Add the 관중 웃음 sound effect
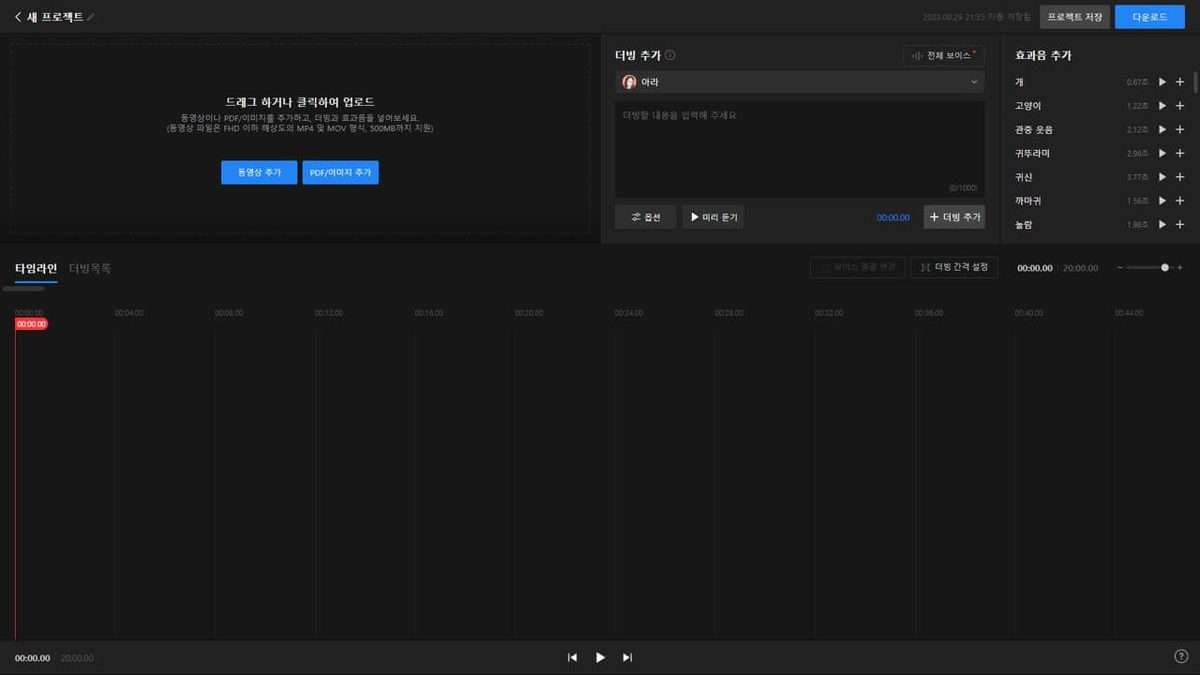 coord(1180,130)
